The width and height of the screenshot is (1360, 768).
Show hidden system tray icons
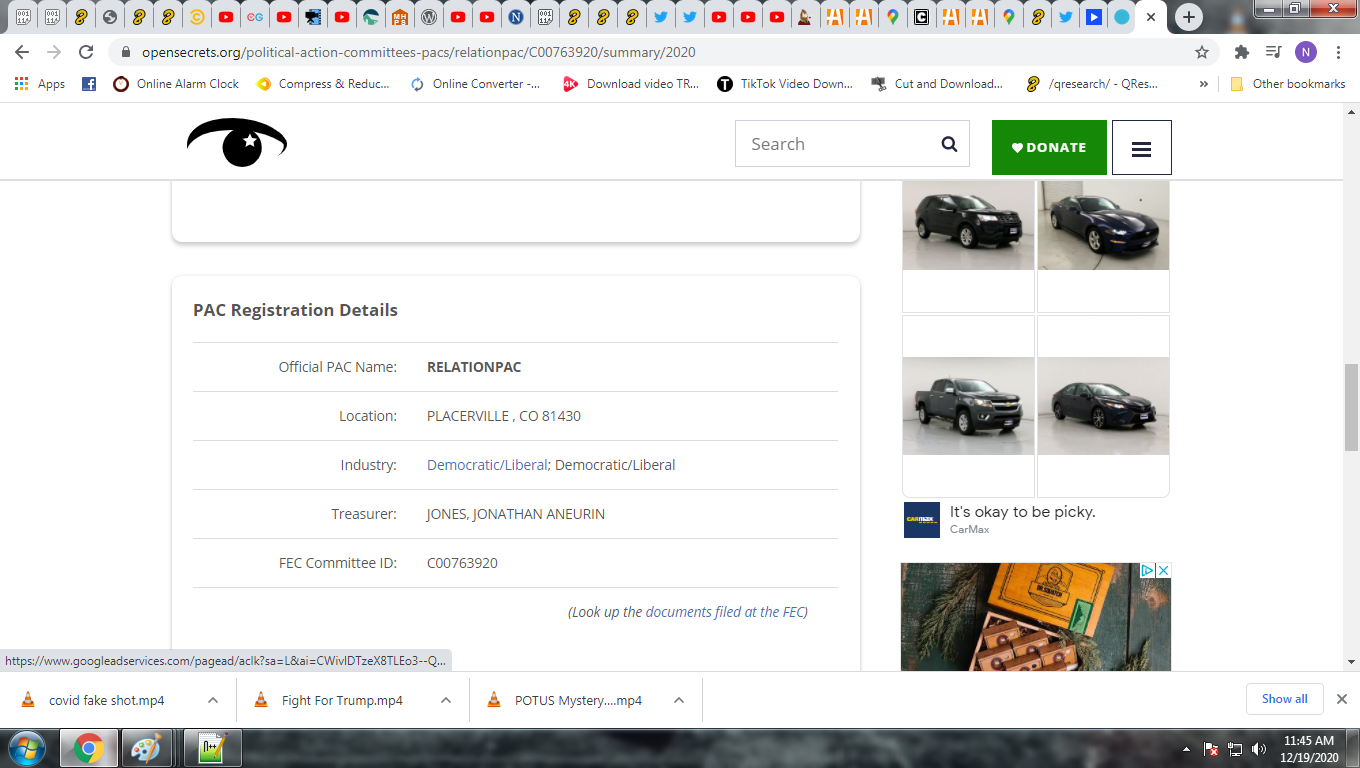click(1186, 749)
